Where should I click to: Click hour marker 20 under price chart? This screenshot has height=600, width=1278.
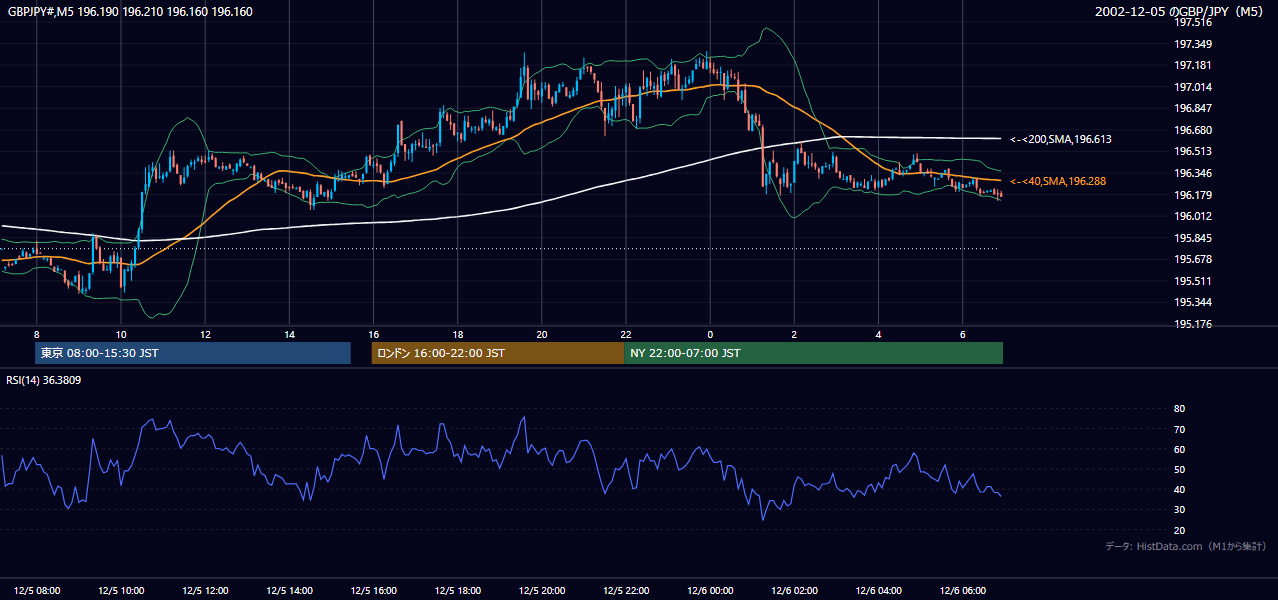541,334
